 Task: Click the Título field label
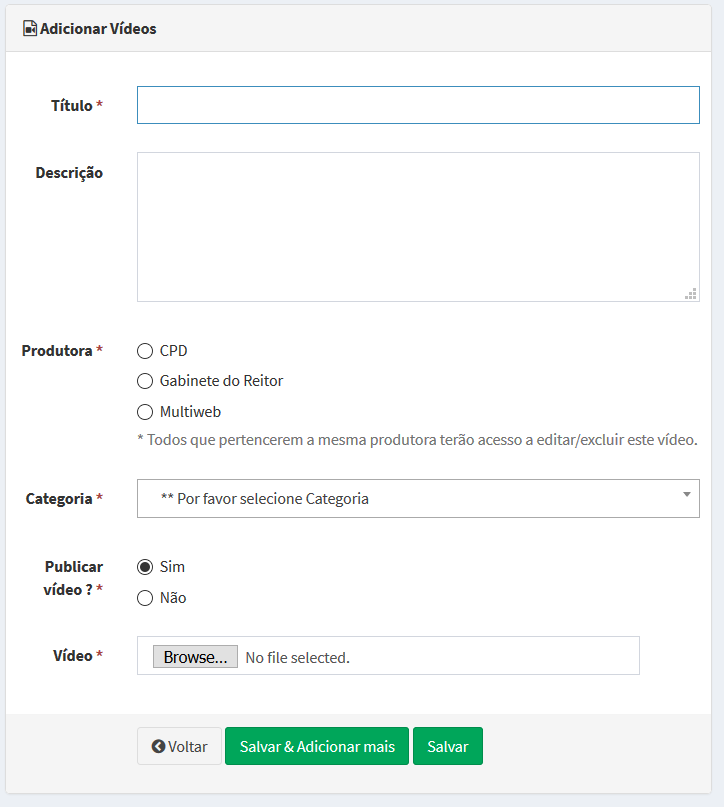click(71, 106)
